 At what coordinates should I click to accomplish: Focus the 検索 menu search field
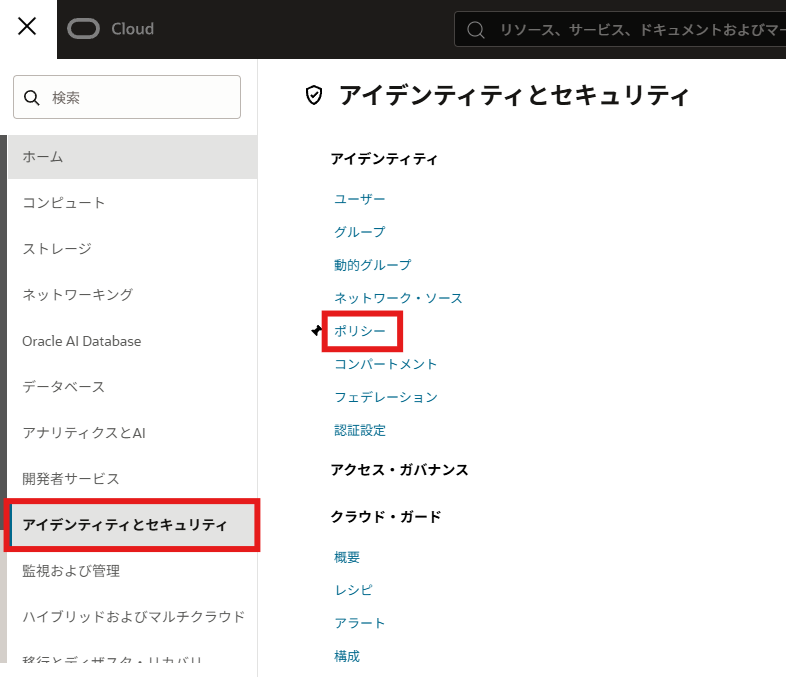pos(127,97)
